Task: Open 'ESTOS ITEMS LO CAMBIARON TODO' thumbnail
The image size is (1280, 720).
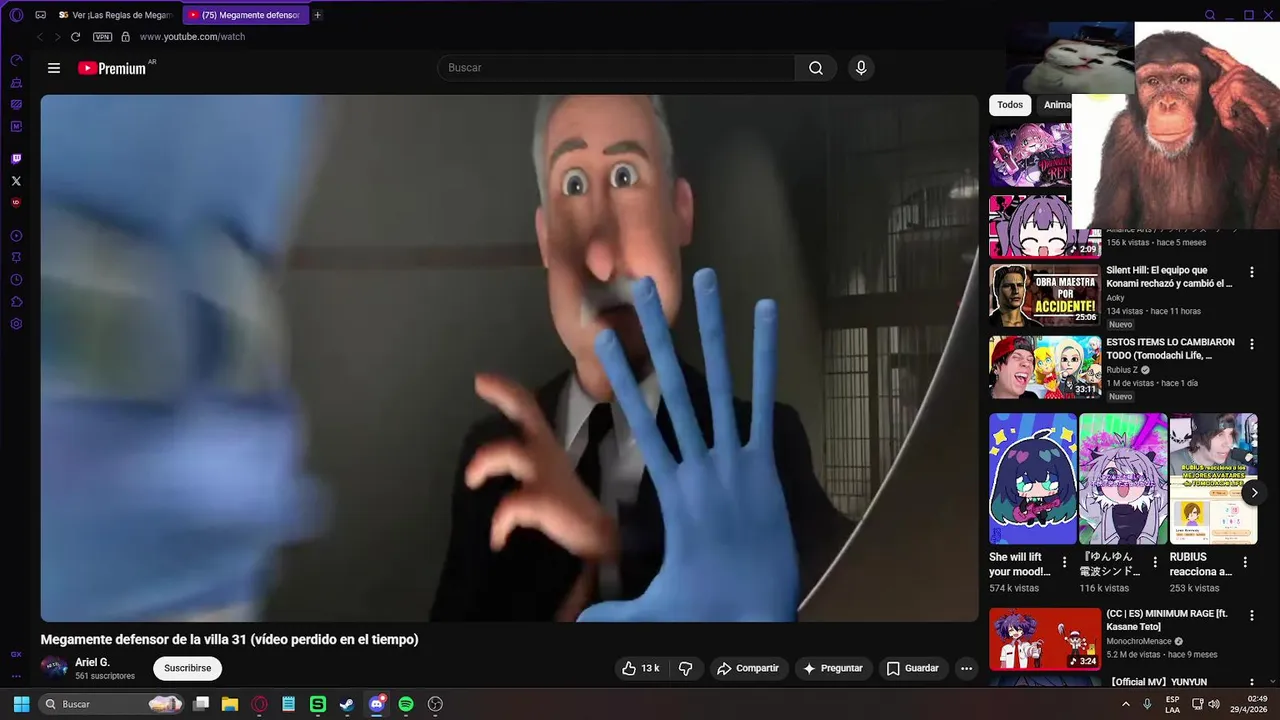Action: click(x=1045, y=367)
